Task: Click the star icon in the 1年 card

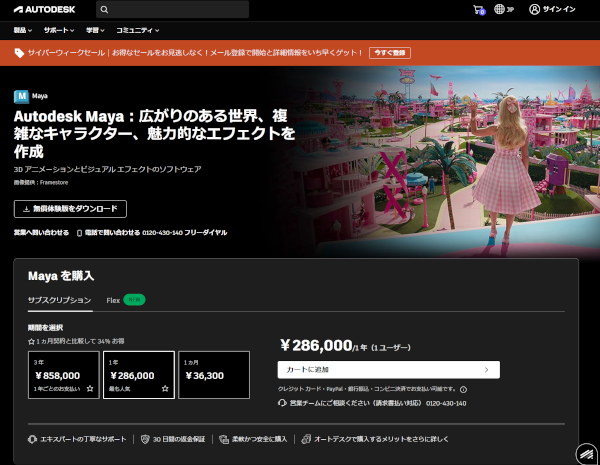Action: (165, 388)
